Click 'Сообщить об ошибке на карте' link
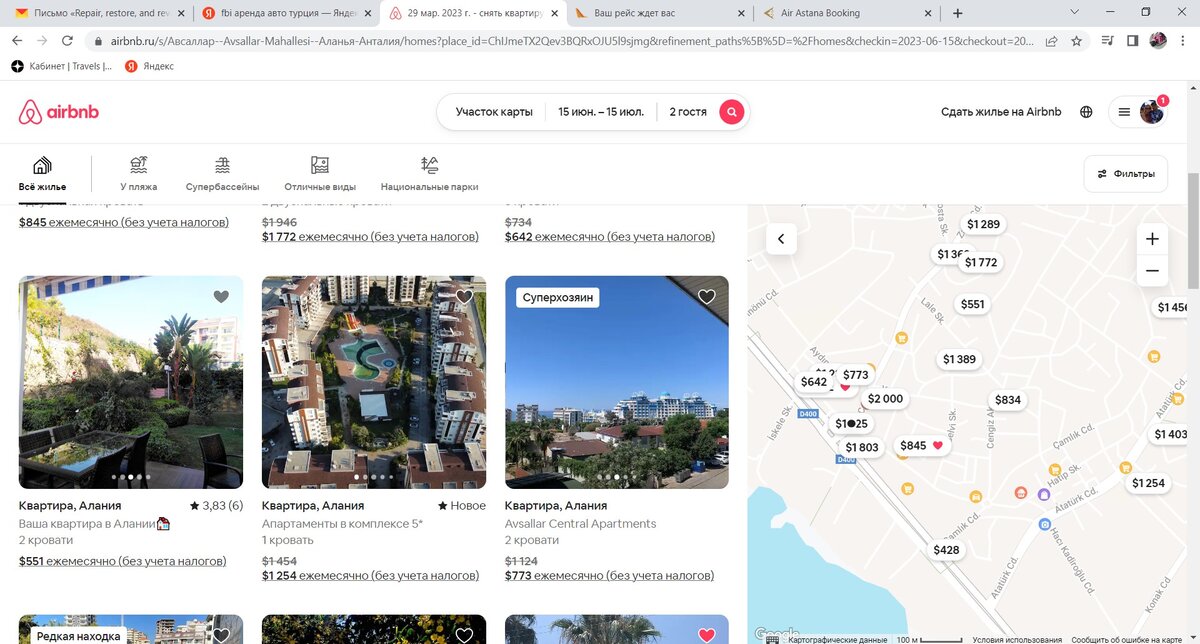This screenshot has width=1200, height=644. pos(1129,639)
